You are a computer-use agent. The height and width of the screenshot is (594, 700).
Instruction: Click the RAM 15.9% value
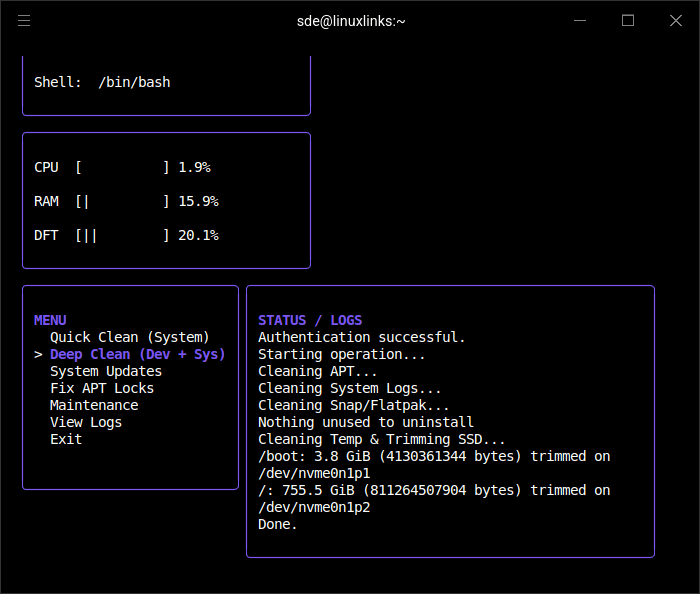198,201
